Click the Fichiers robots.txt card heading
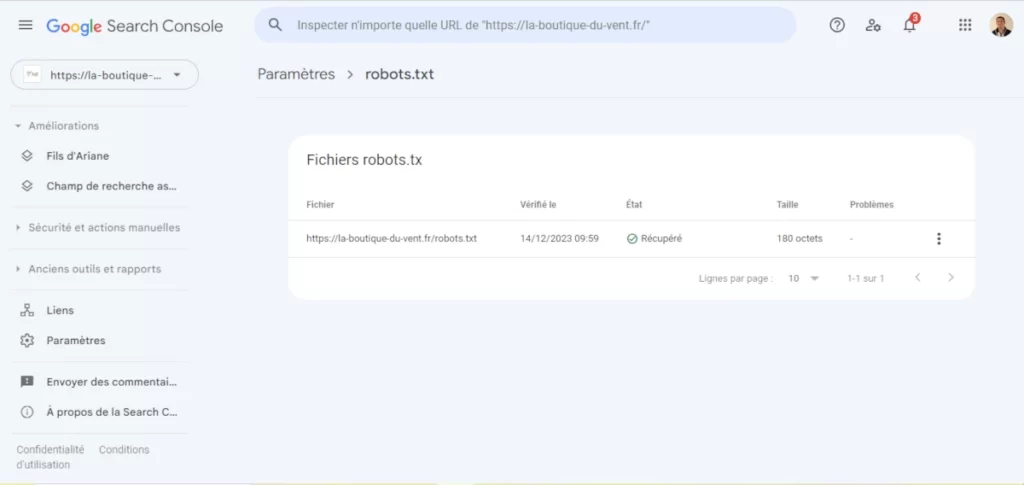The image size is (1024, 485). [364, 160]
